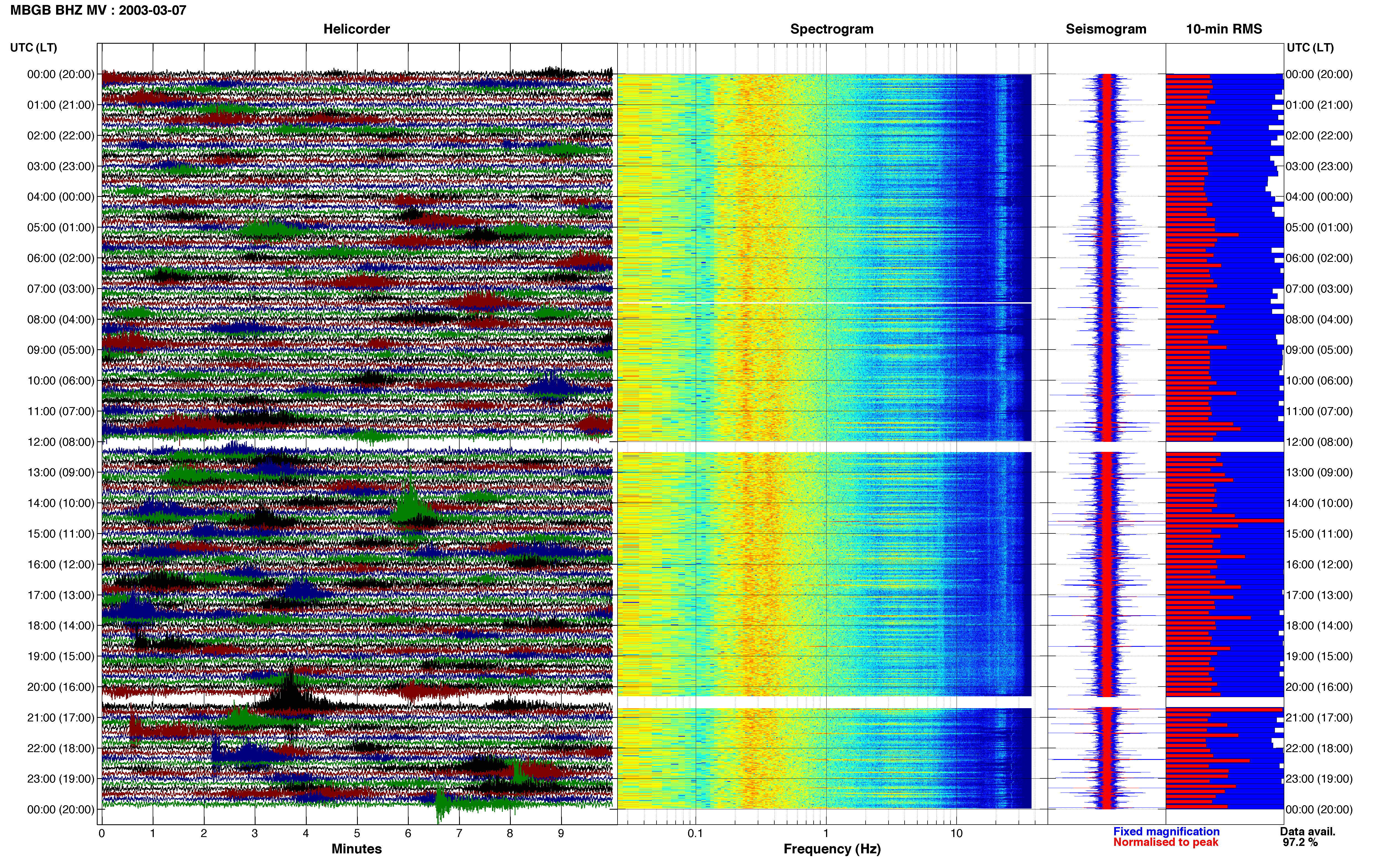Click the left '05:00 (01:00)' time label
The height and width of the screenshot is (868, 1388).
(61, 227)
